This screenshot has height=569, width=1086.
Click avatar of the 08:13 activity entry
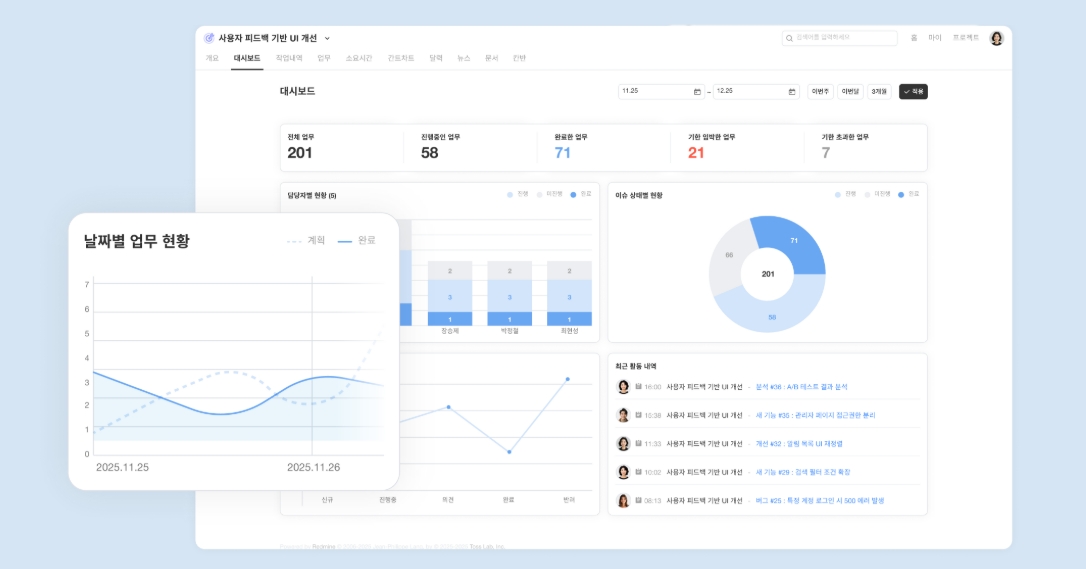[623, 500]
